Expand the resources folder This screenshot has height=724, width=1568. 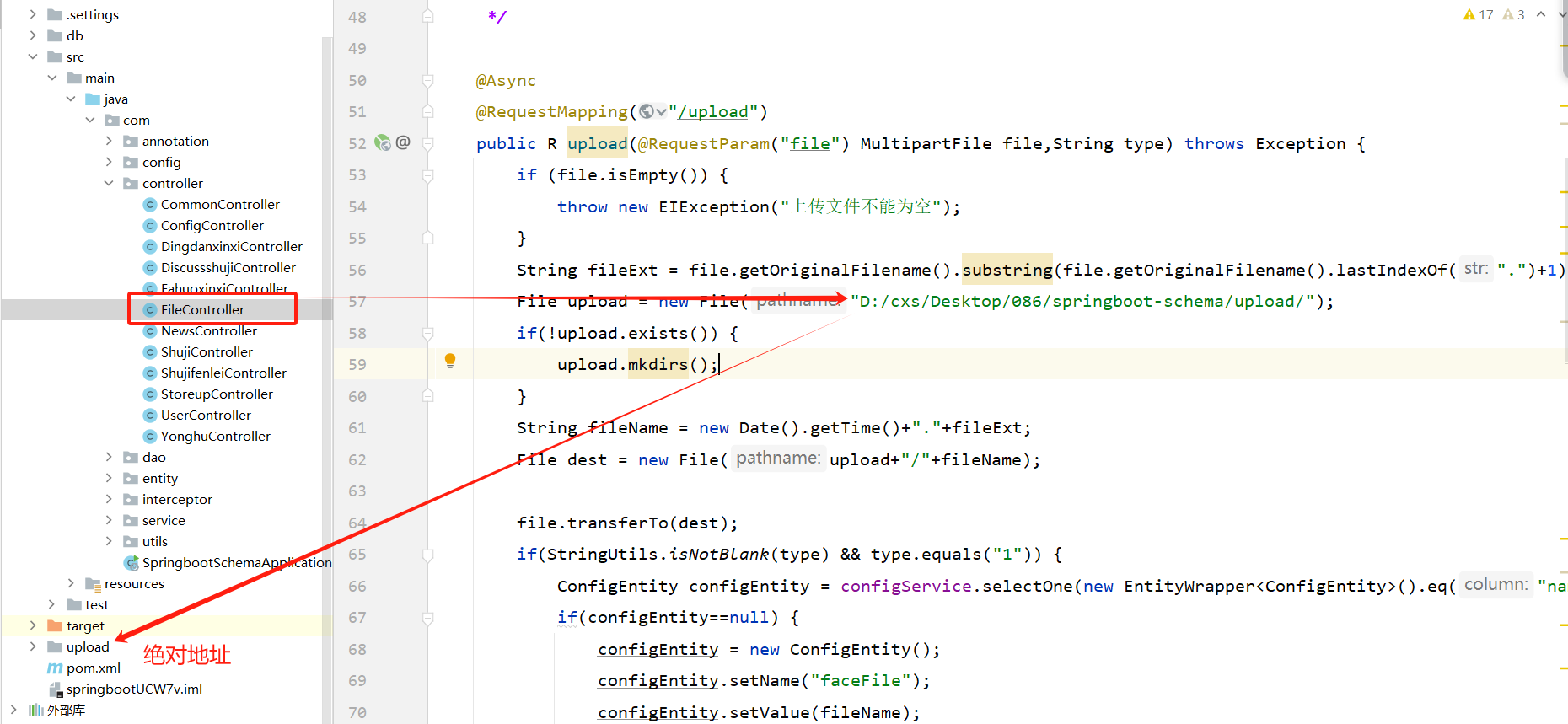(x=71, y=583)
